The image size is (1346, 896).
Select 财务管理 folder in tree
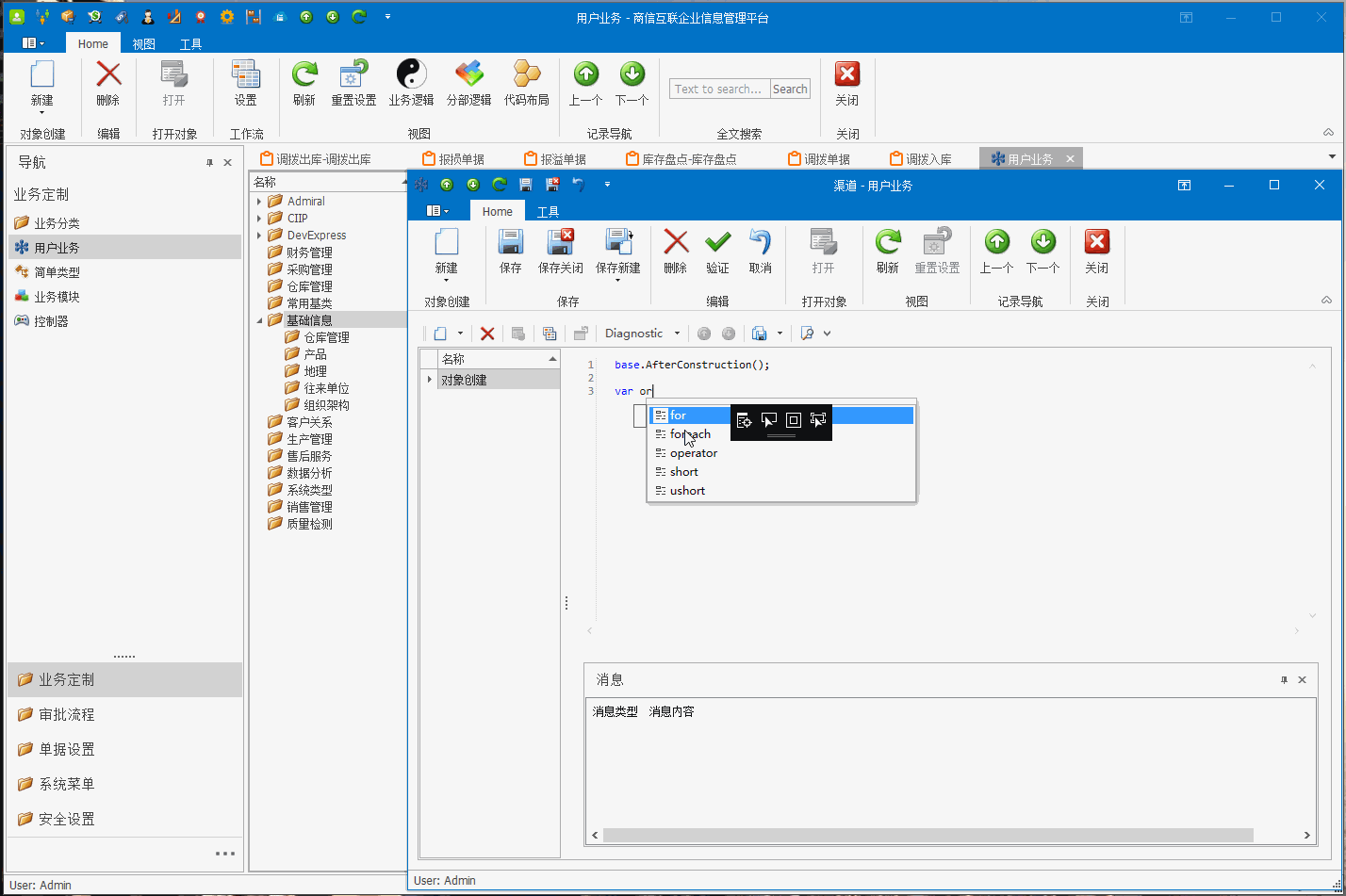309,253
